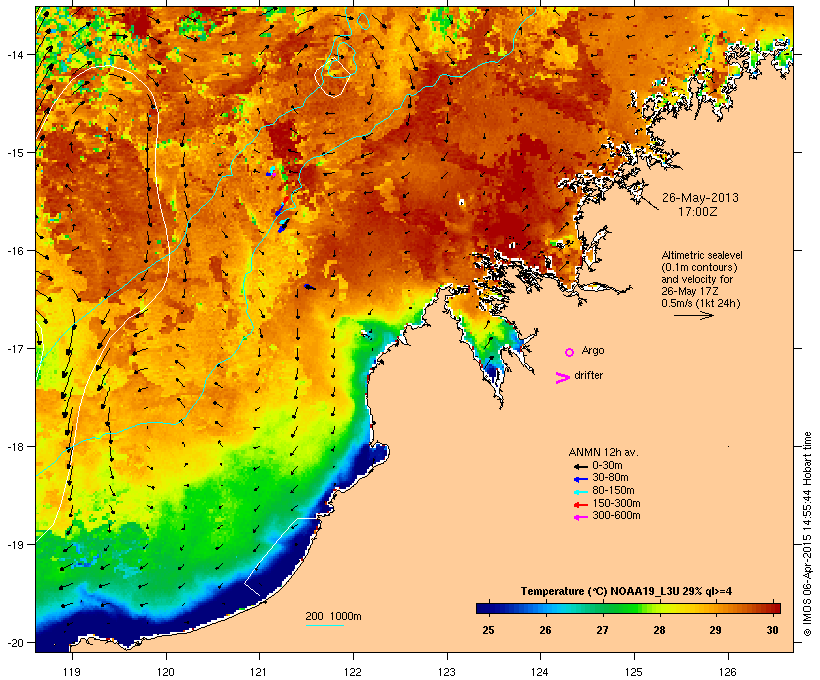Image resolution: width=820 pixels, height=680 pixels.
Task: Click the color bar tick label 29
Action: [x=715, y=630]
